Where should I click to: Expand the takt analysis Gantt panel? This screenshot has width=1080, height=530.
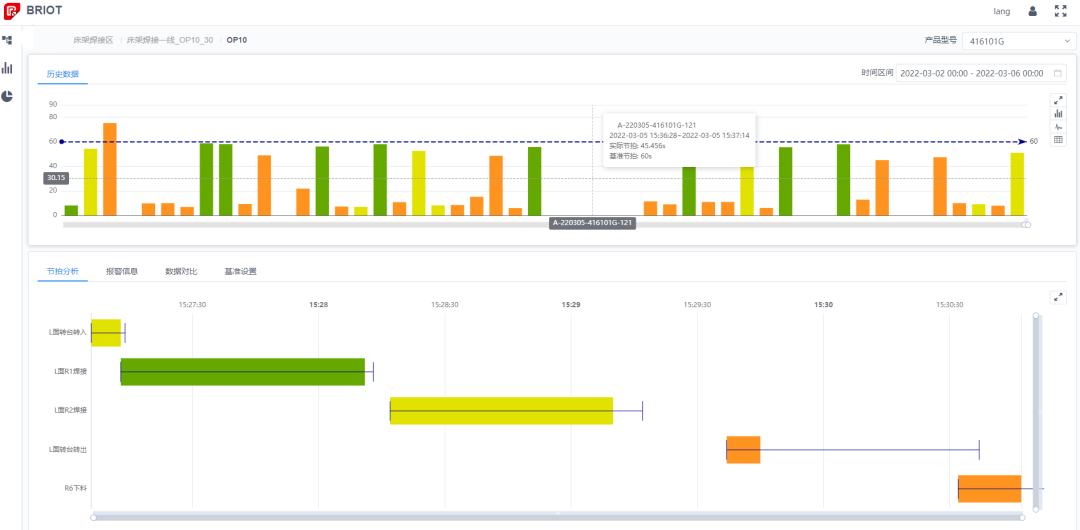coord(1058,297)
